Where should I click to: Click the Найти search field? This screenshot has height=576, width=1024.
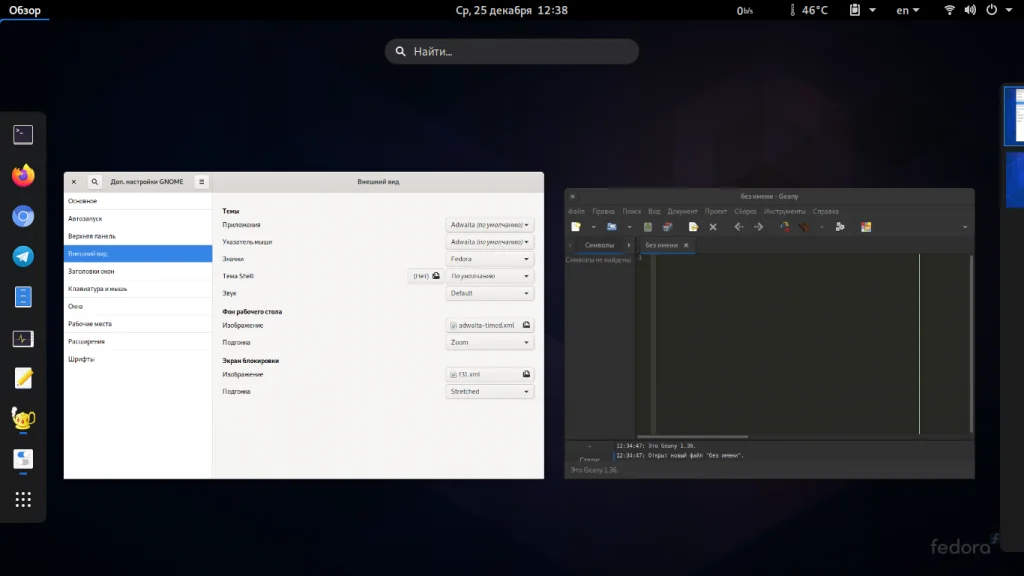coord(512,51)
